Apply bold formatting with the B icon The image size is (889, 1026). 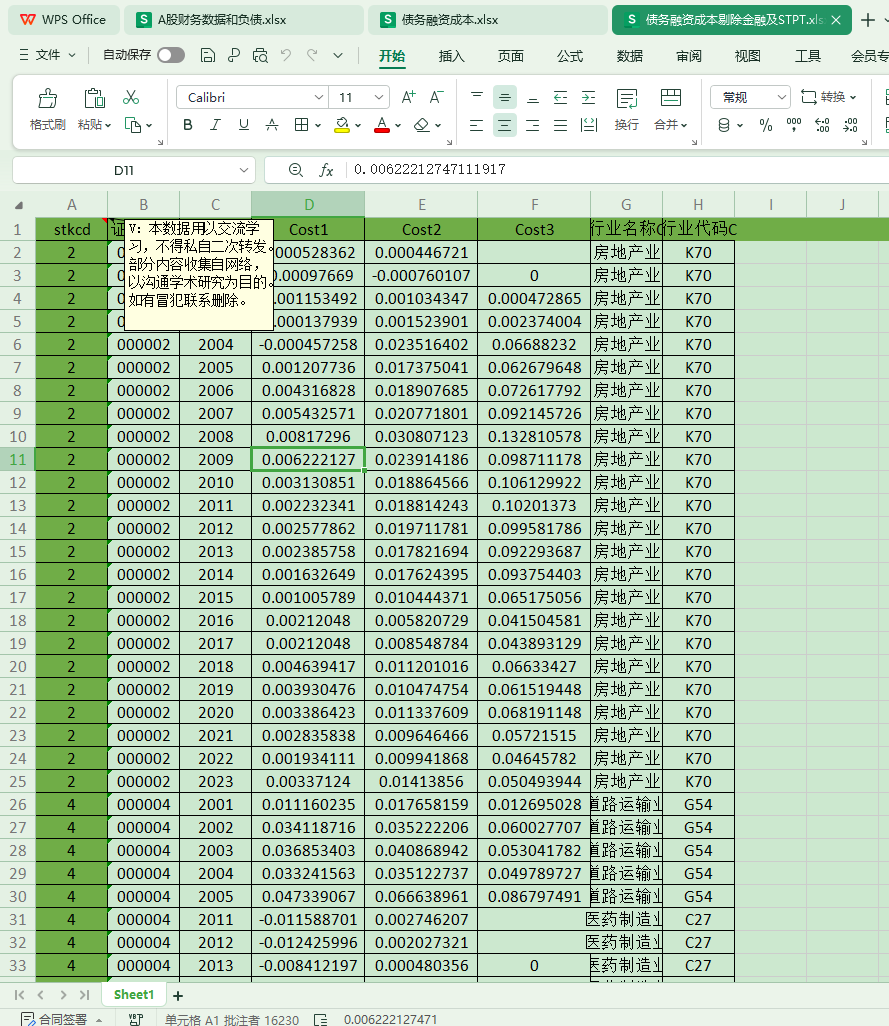coord(187,125)
